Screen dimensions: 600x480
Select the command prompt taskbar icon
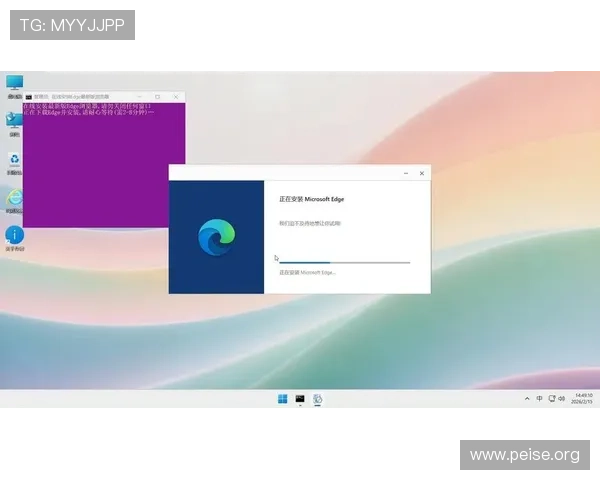point(300,399)
